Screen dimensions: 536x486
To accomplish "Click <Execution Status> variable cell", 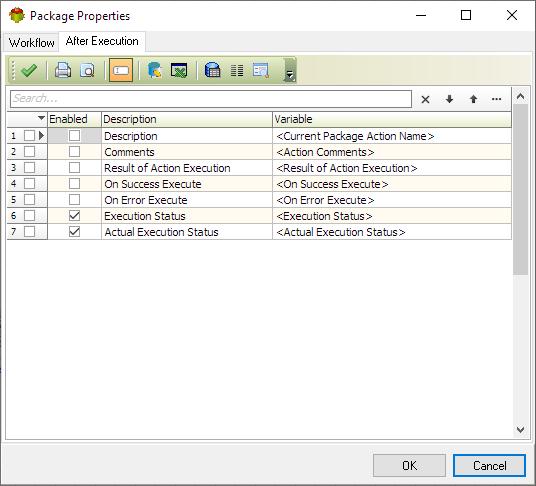I will (392, 216).
